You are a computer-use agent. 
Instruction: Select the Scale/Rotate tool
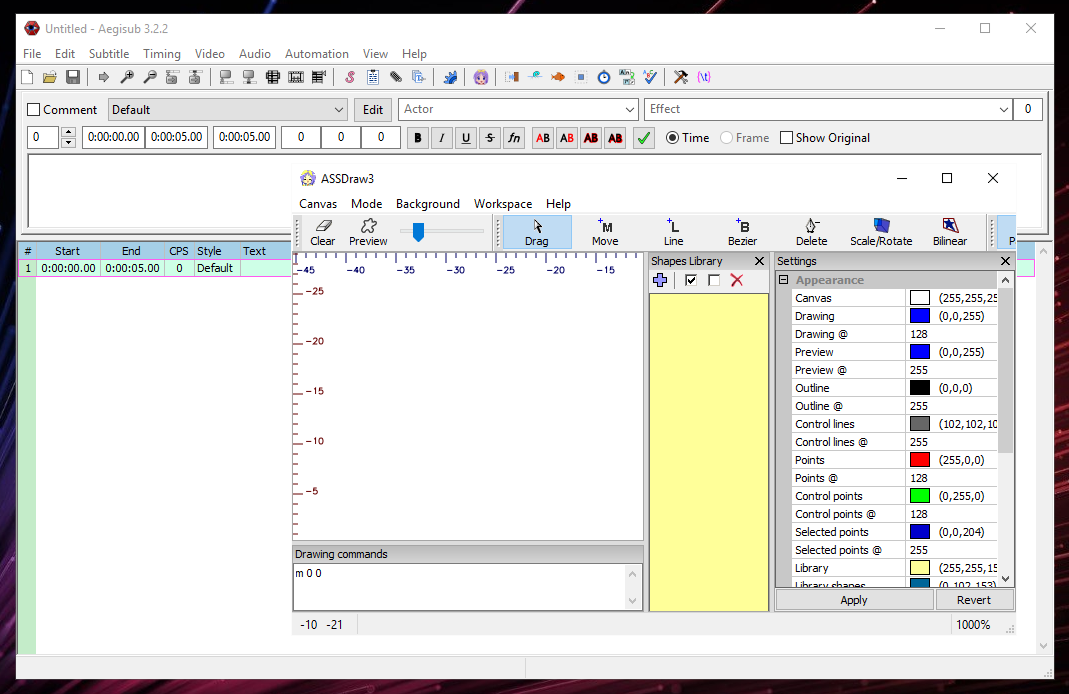[x=881, y=232]
